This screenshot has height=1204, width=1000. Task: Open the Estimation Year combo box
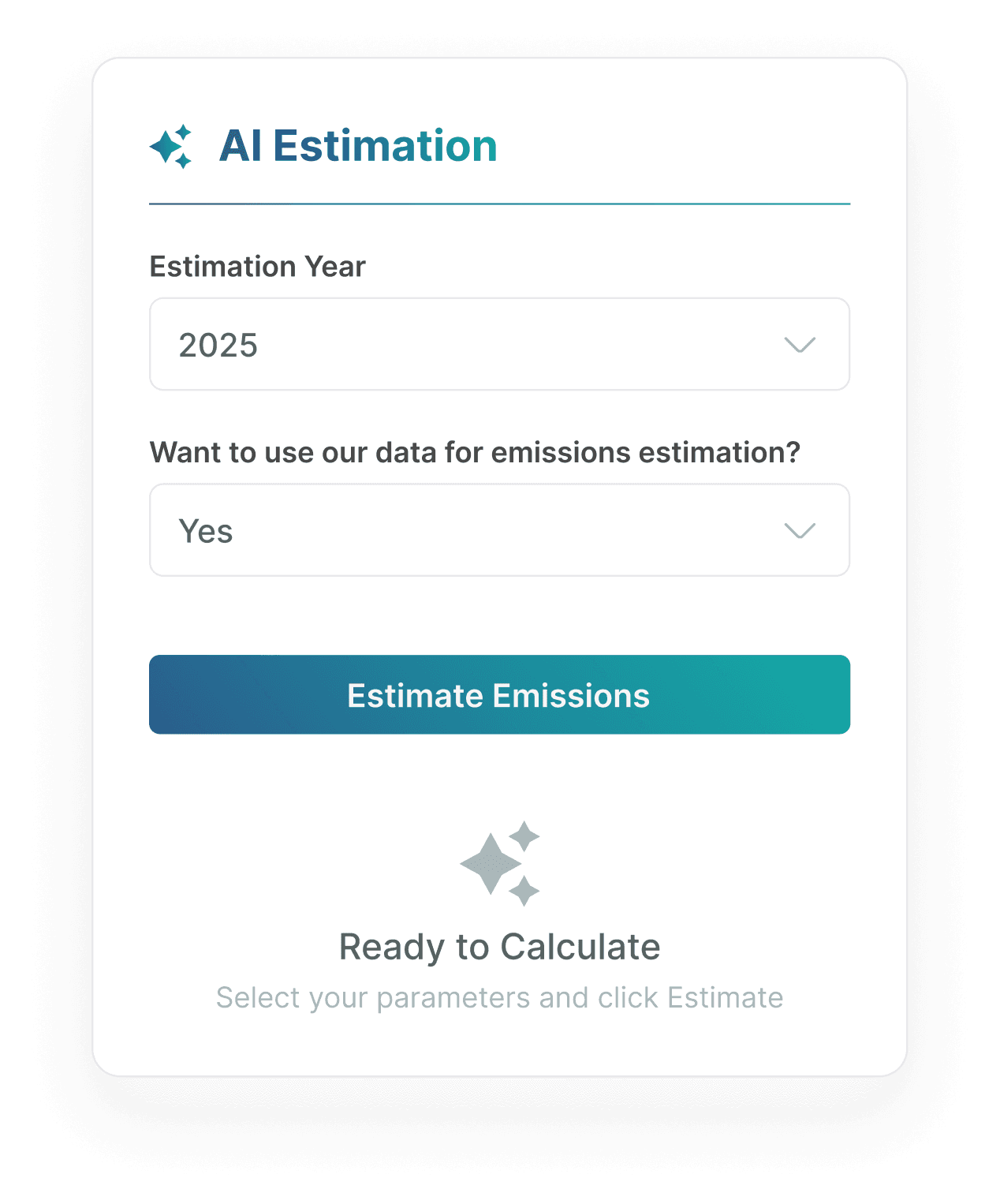tap(499, 344)
